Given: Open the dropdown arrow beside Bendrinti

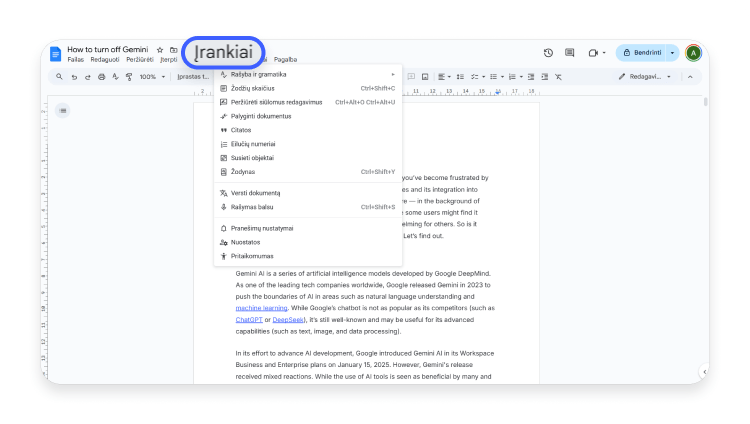Looking at the screenshot, I should coord(672,53).
